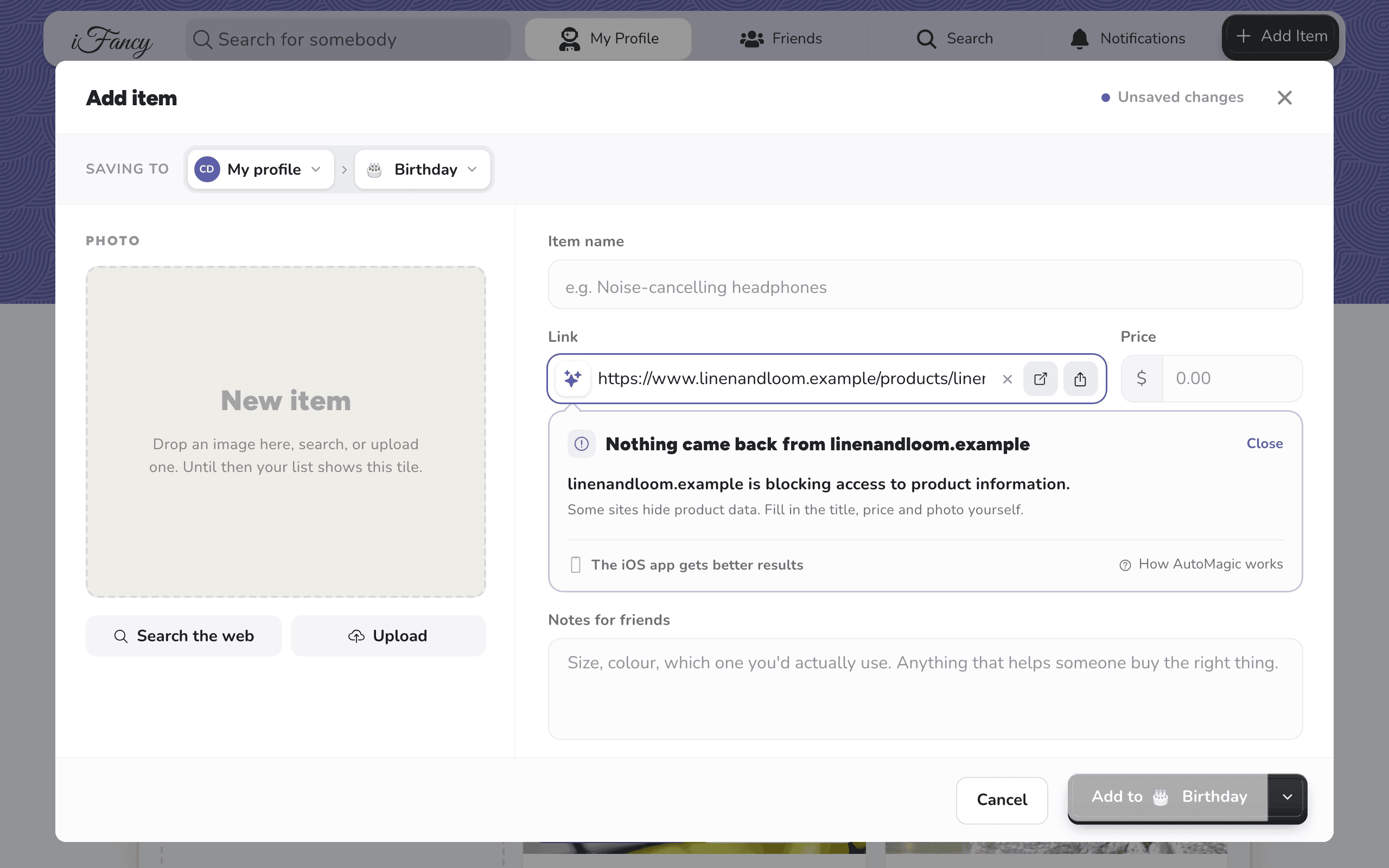The image size is (1389, 868).
Task: Click the Price input field
Action: (1232, 378)
